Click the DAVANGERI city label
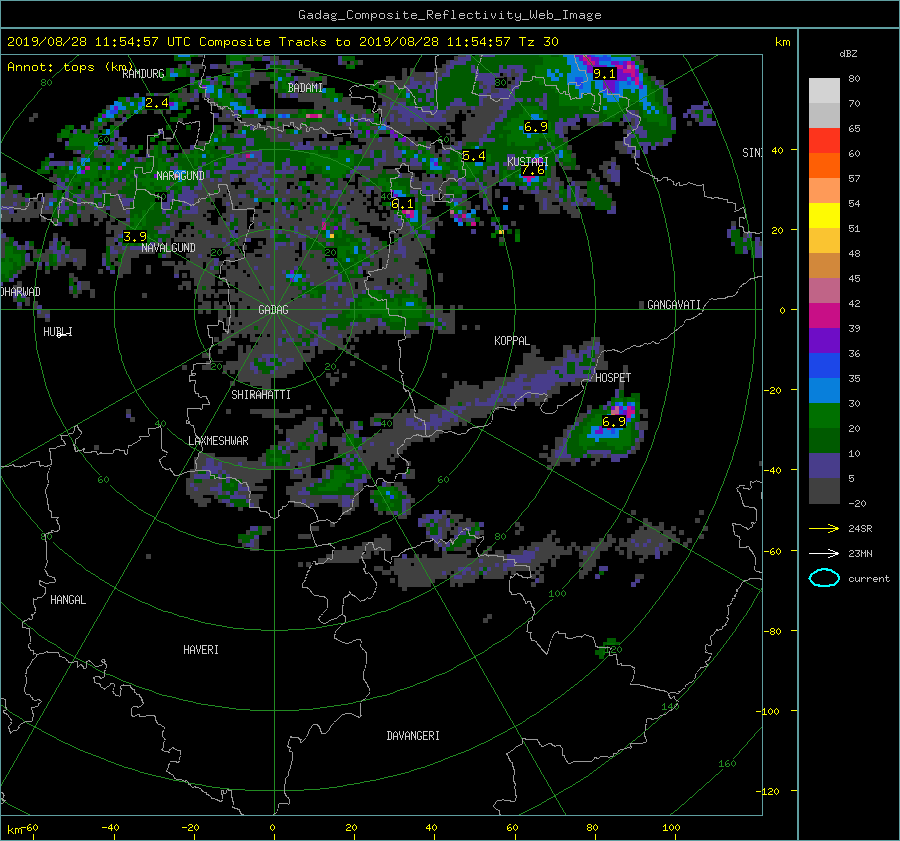900x841 pixels. [413, 736]
